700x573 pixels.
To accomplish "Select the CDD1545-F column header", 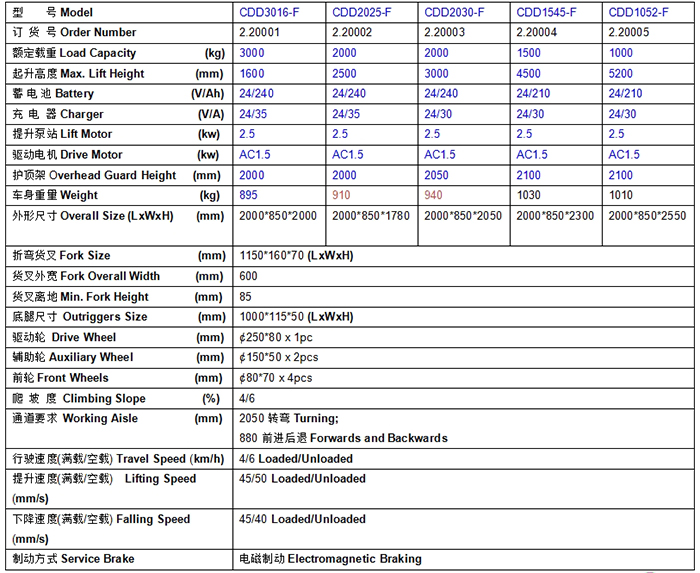I will click(x=546, y=12).
